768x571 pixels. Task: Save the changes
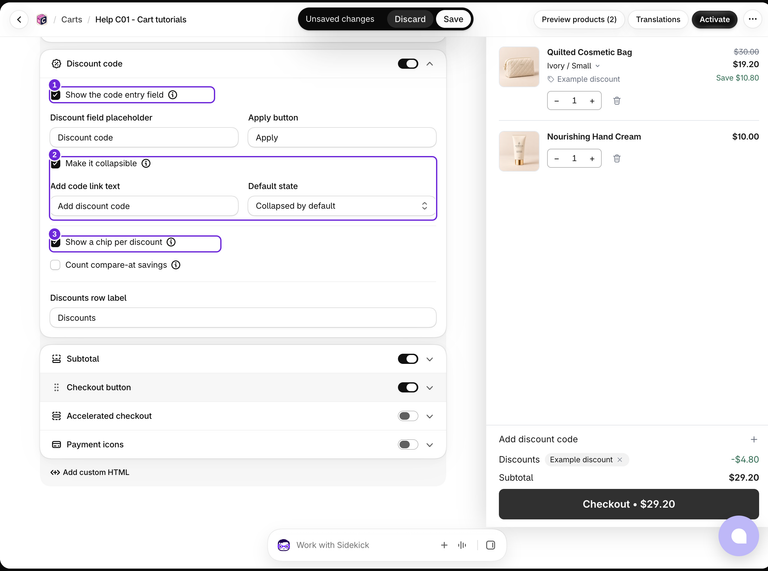(453, 19)
